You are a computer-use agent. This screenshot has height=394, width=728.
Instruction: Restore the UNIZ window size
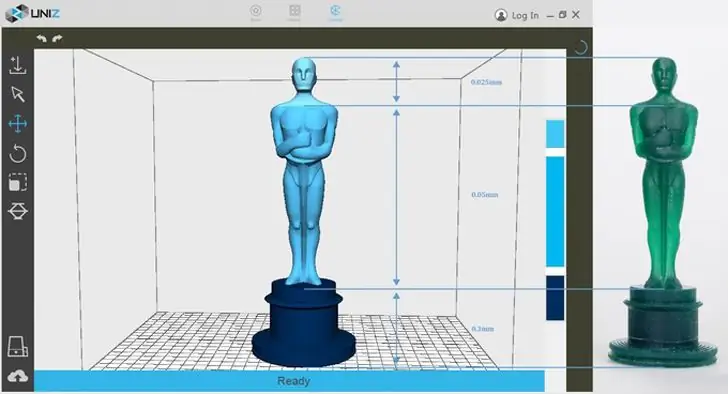(563, 15)
